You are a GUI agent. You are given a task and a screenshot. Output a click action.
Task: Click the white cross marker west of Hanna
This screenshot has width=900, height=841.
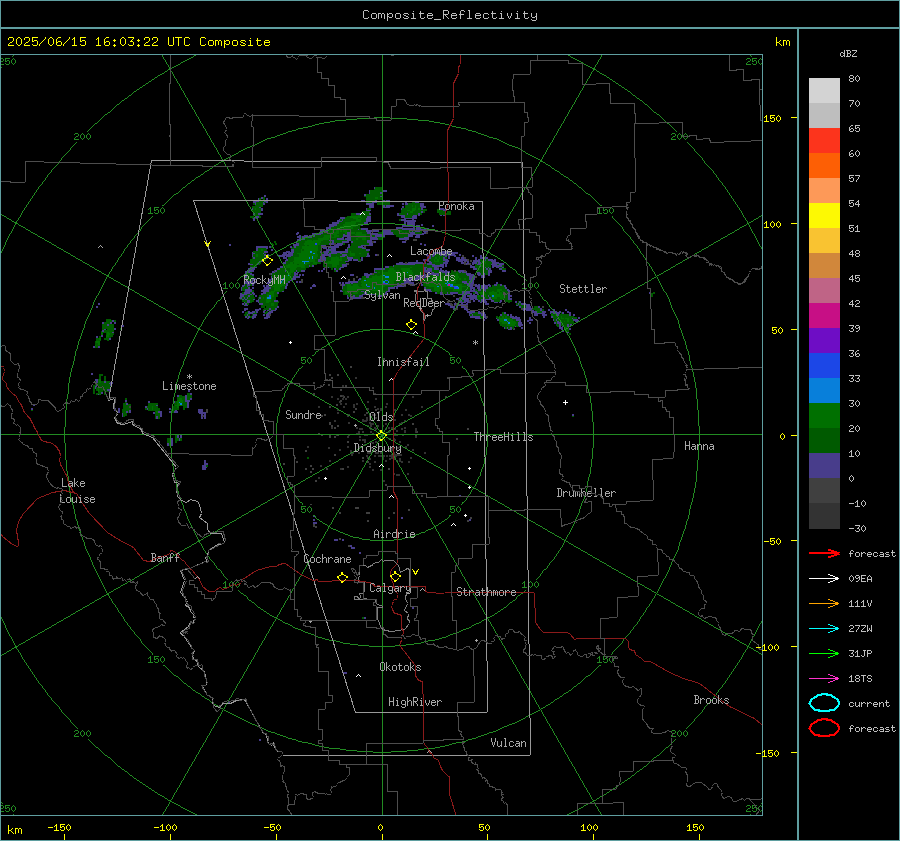click(565, 402)
